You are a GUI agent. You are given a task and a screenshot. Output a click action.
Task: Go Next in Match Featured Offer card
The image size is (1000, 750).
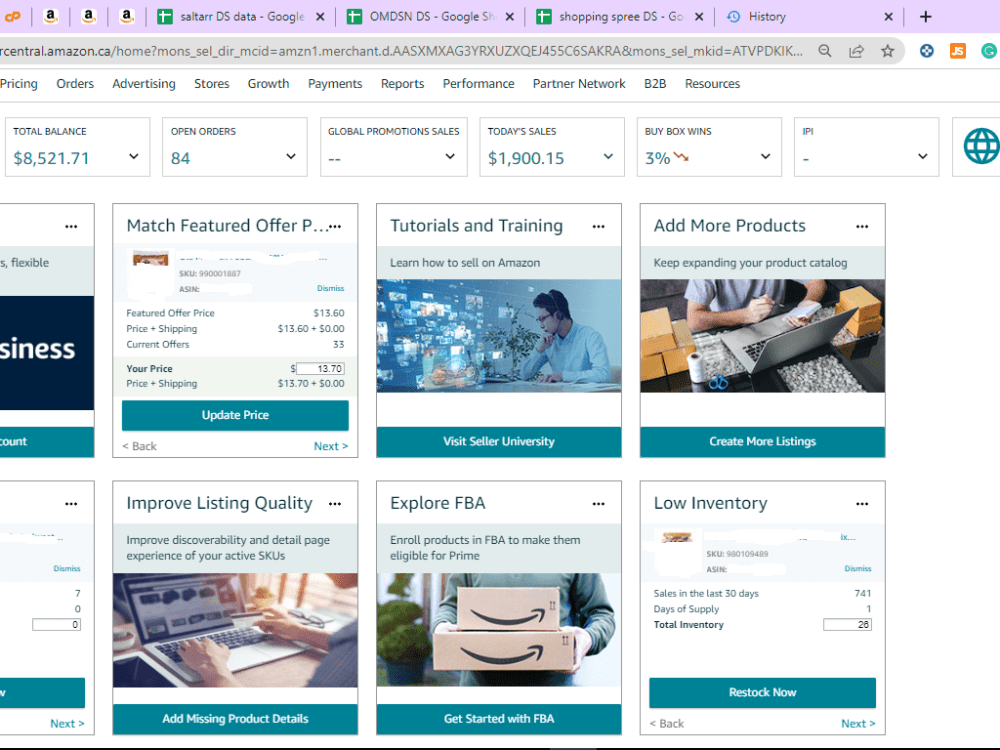coord(330,446)
